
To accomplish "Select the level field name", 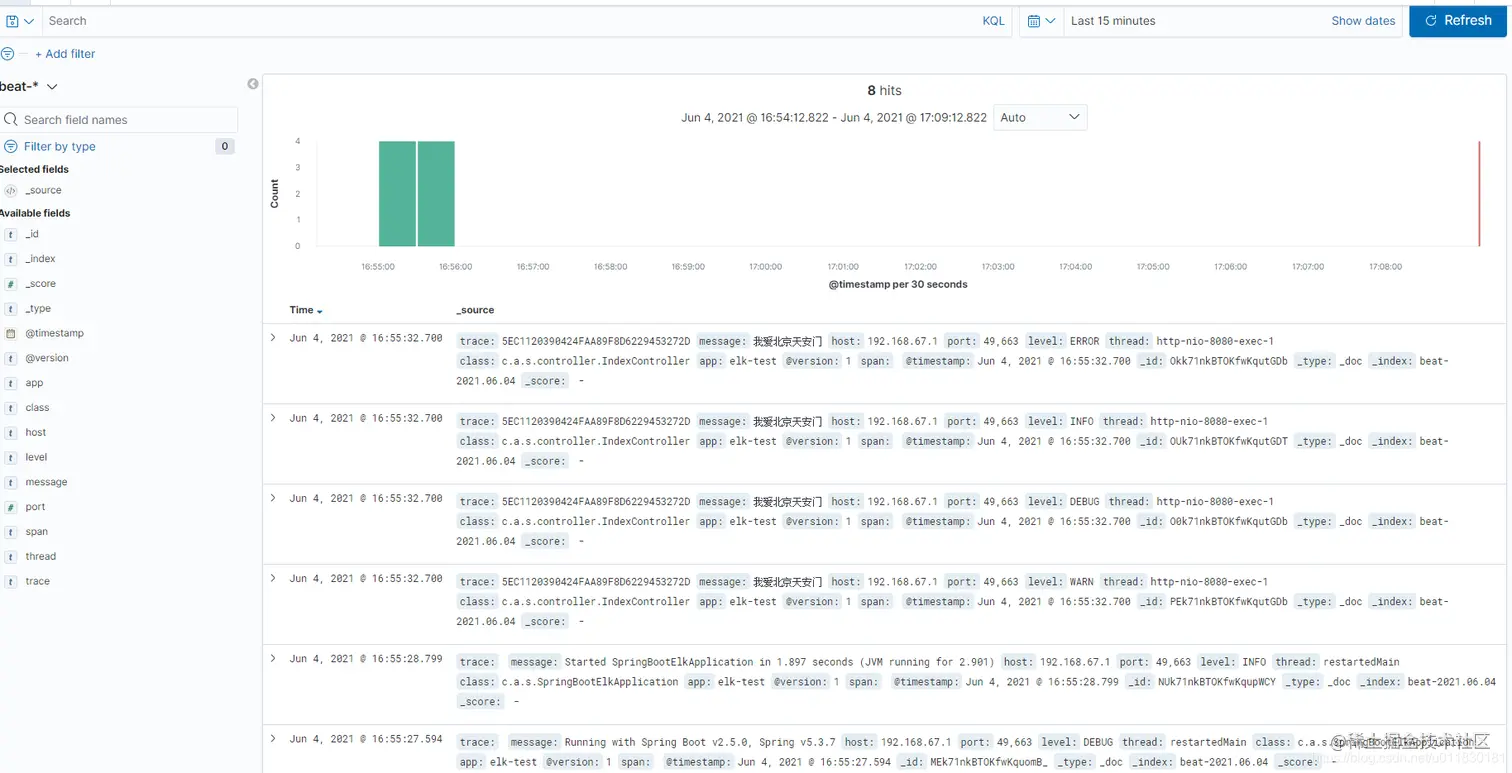I will tap(36, 457).
